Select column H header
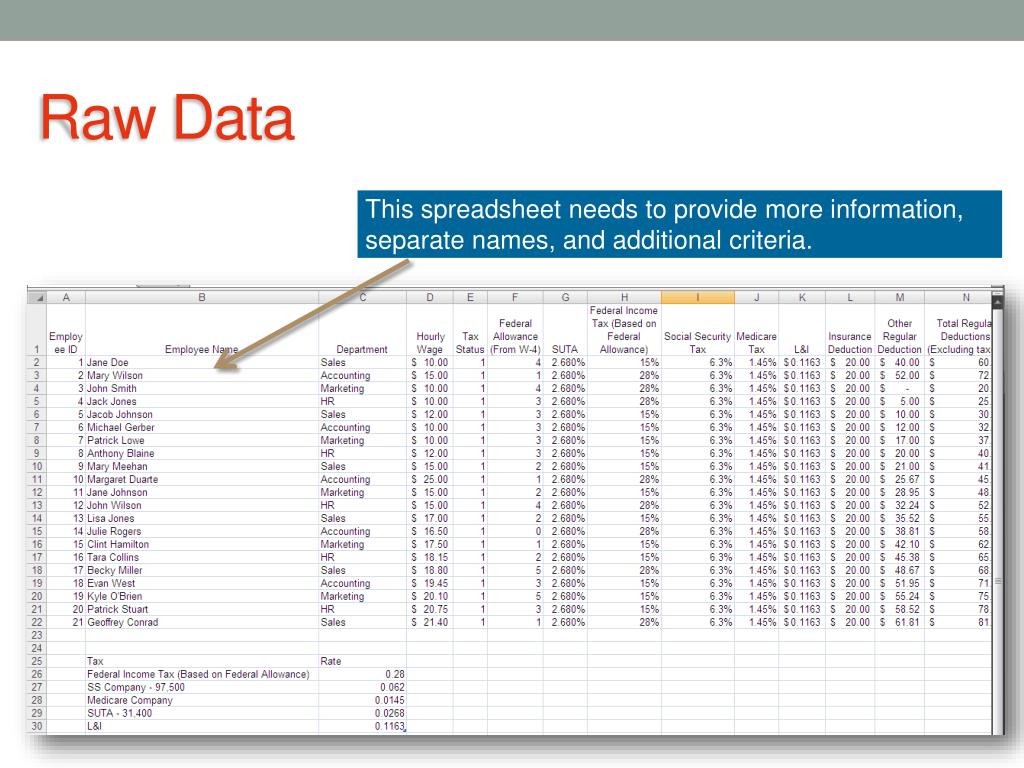 tap(624, 298)
